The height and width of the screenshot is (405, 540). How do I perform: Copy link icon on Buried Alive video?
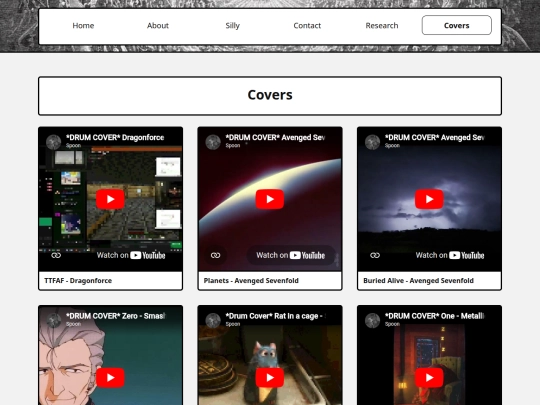tap(375, 255)
